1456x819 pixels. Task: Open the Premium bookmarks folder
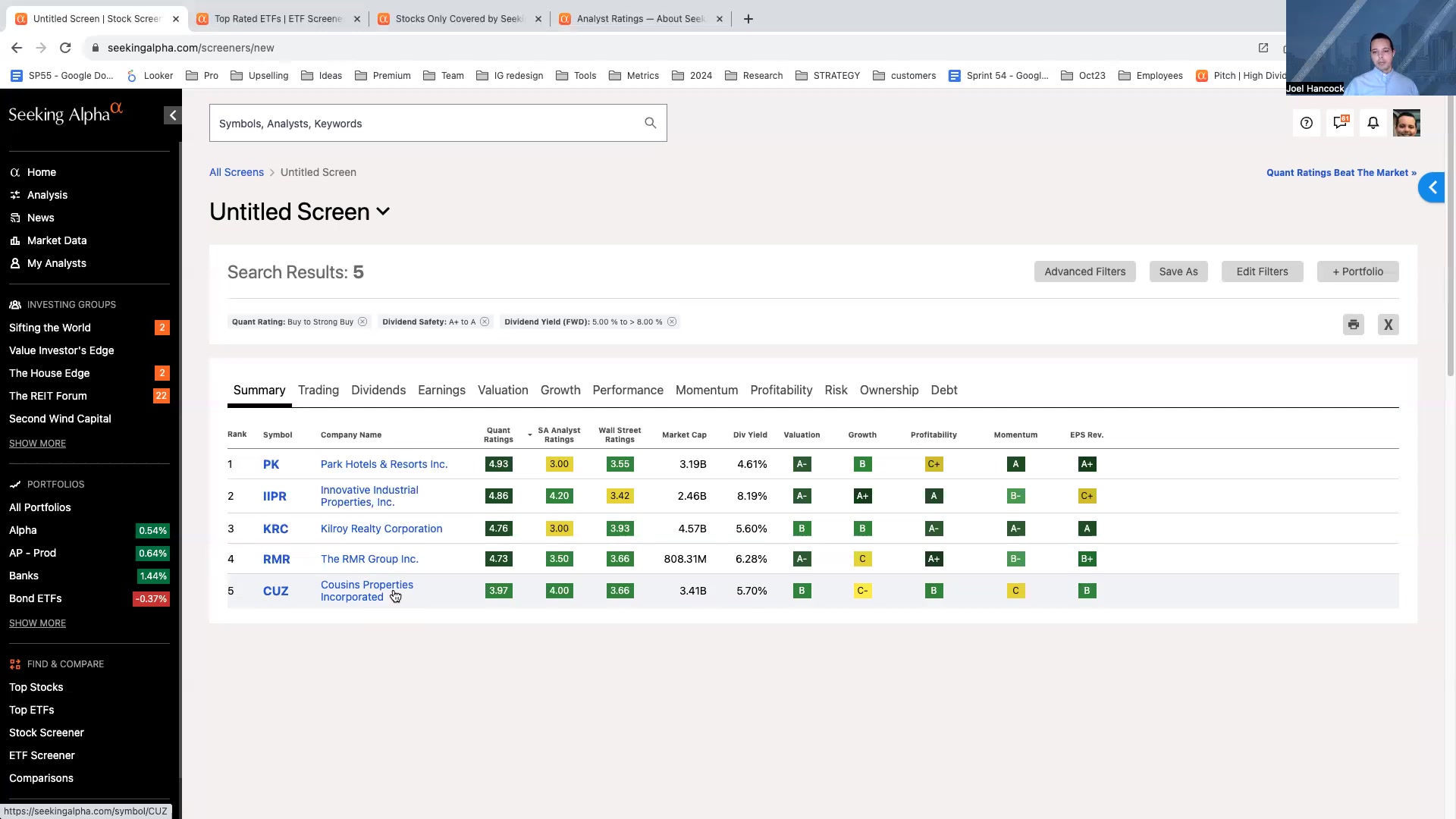point(383,76)
